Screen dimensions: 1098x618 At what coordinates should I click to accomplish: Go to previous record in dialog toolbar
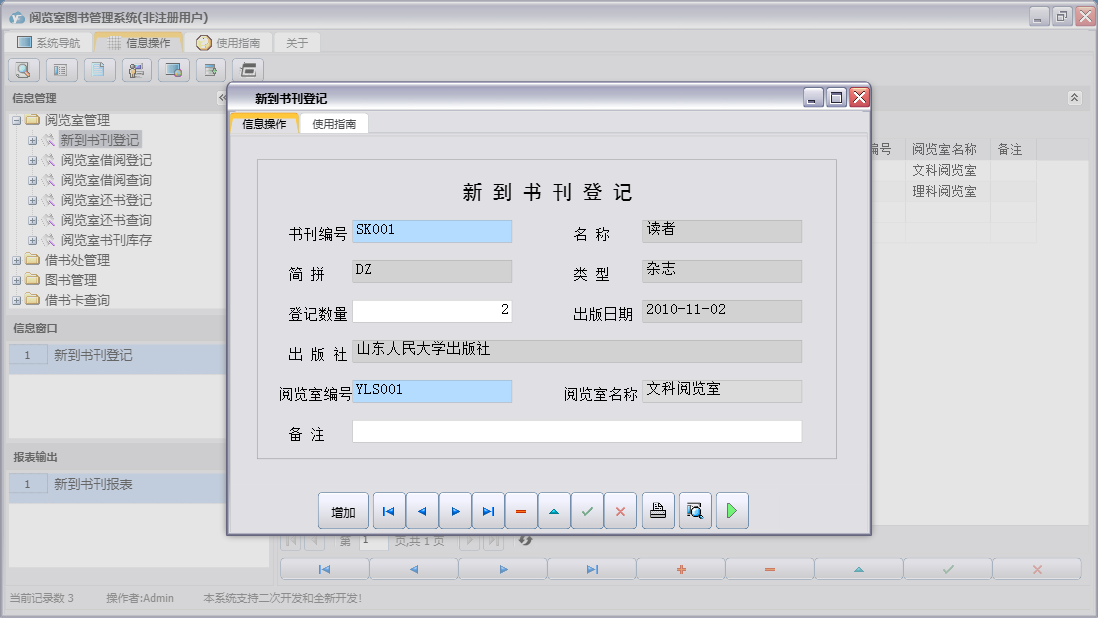pyautogui.click(x=422, y=511)
